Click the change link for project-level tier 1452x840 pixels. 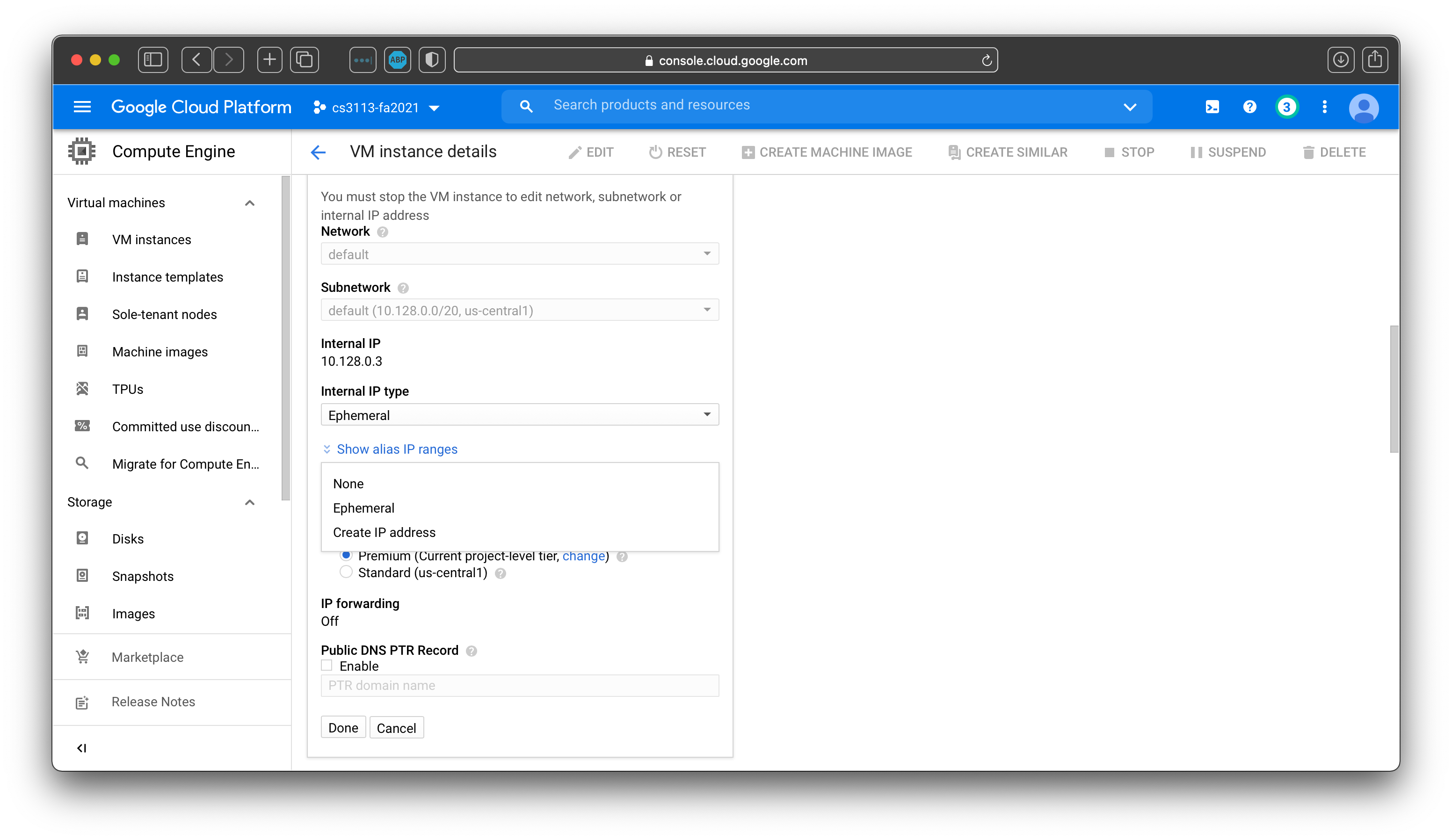click(584, 556)
